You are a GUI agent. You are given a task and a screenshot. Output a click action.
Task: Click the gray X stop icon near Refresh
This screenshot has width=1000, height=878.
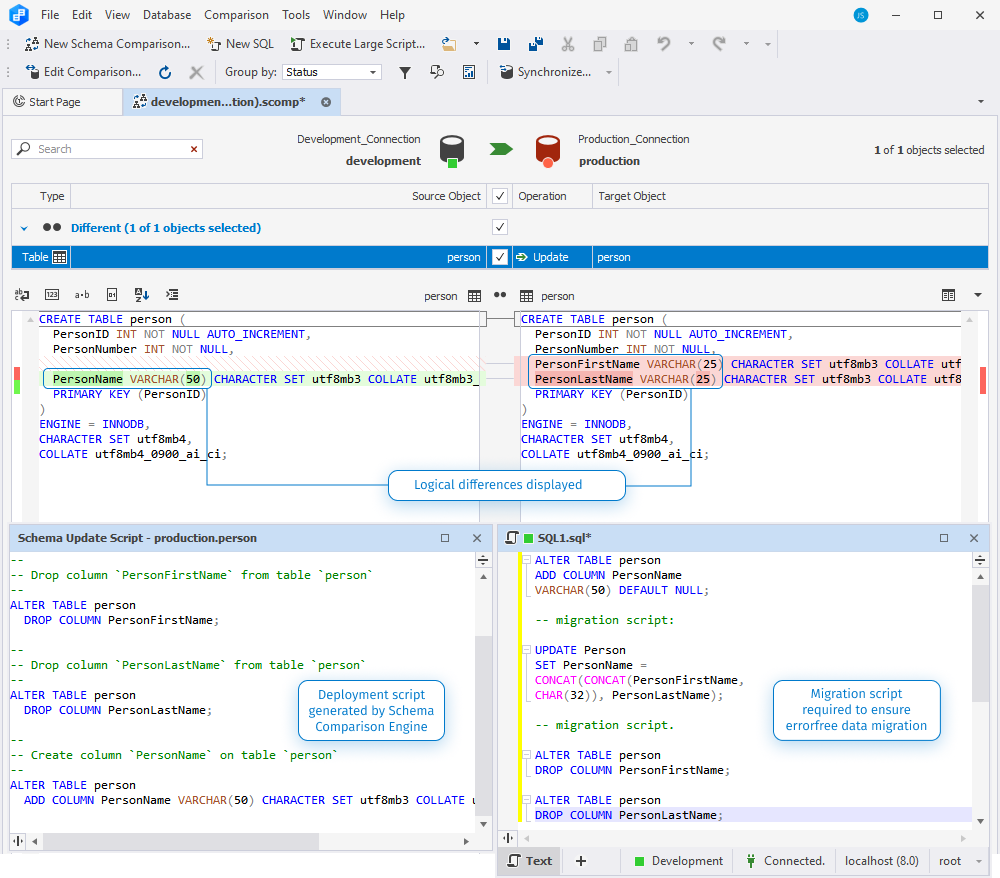[x=196, y=72]
